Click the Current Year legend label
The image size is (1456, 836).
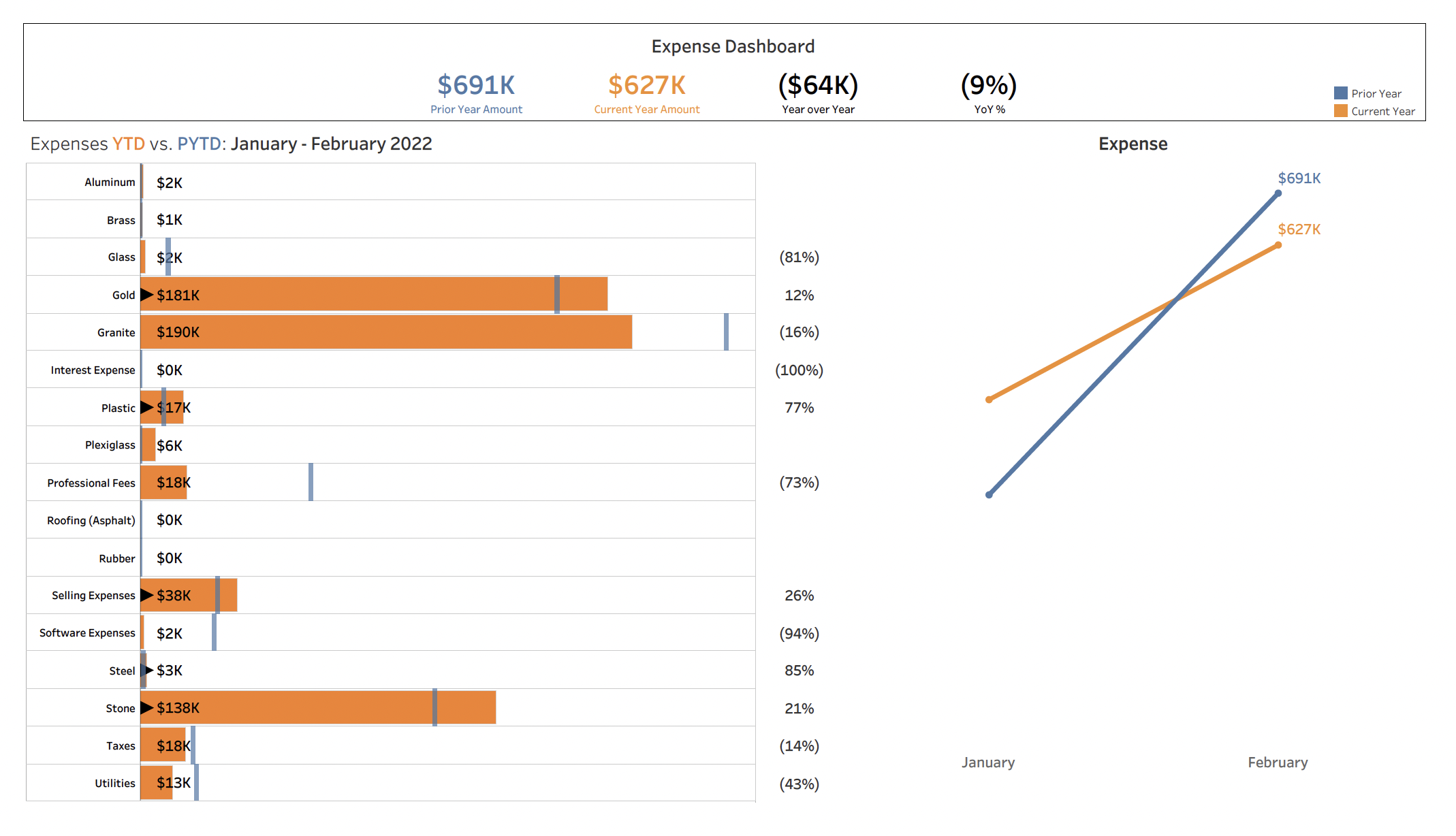(1383, 111)
